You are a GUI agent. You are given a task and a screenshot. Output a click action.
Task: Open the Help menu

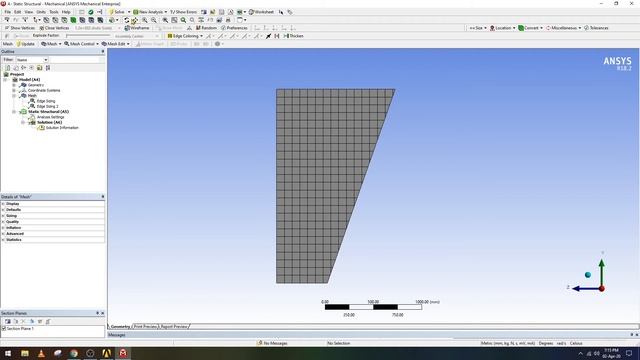(66, 12)
